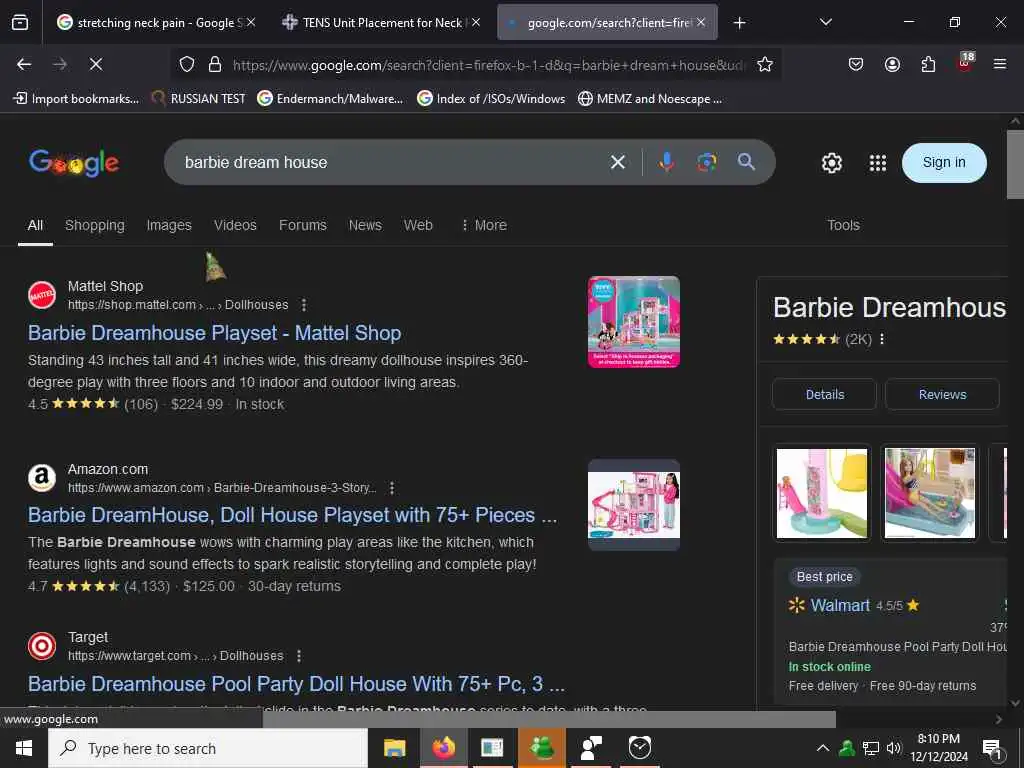Open Amazon dollhouse thumbnail
1024x768 pixels.
click(x=633, y=505)
